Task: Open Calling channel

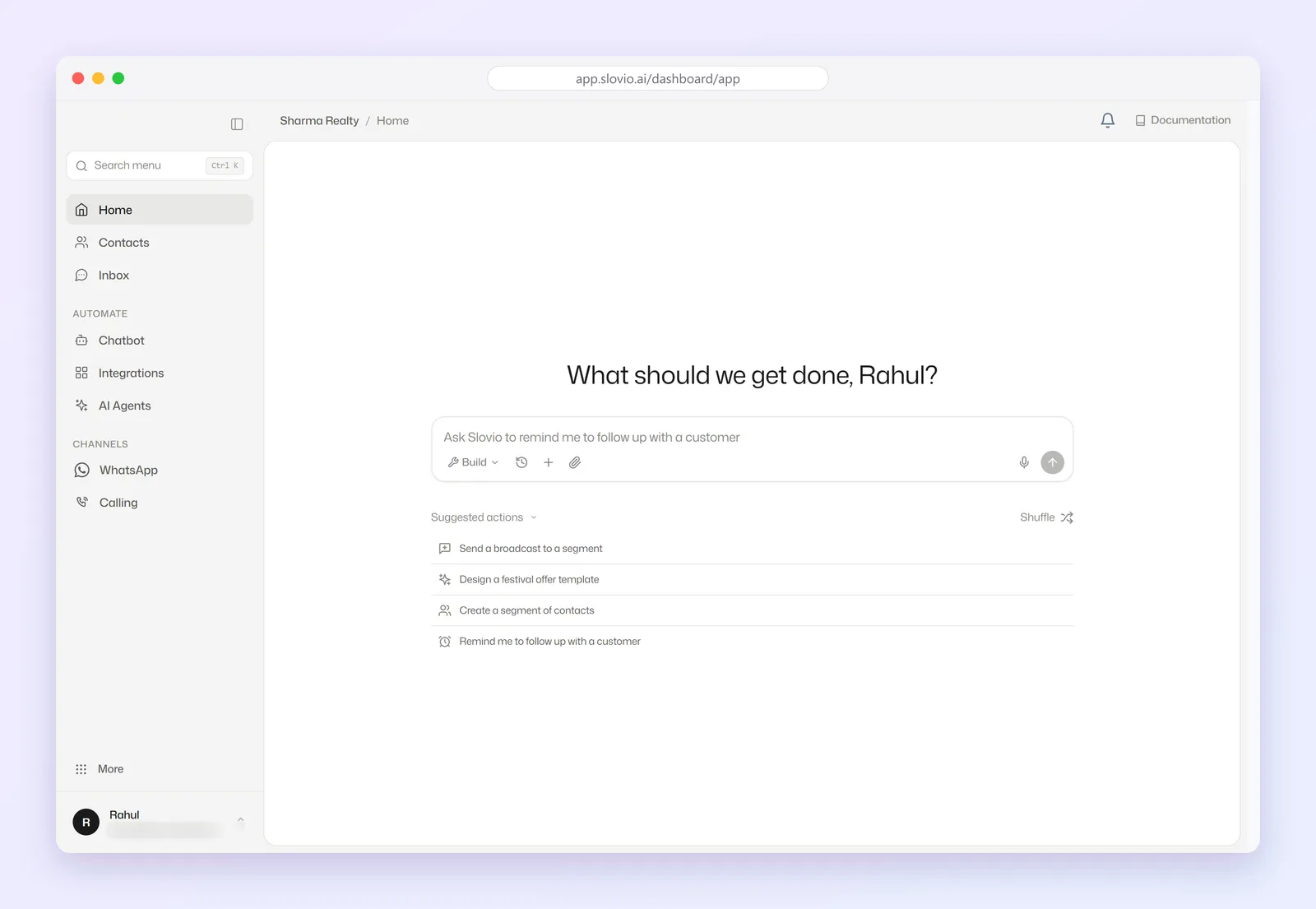Action: coord(160,503)
